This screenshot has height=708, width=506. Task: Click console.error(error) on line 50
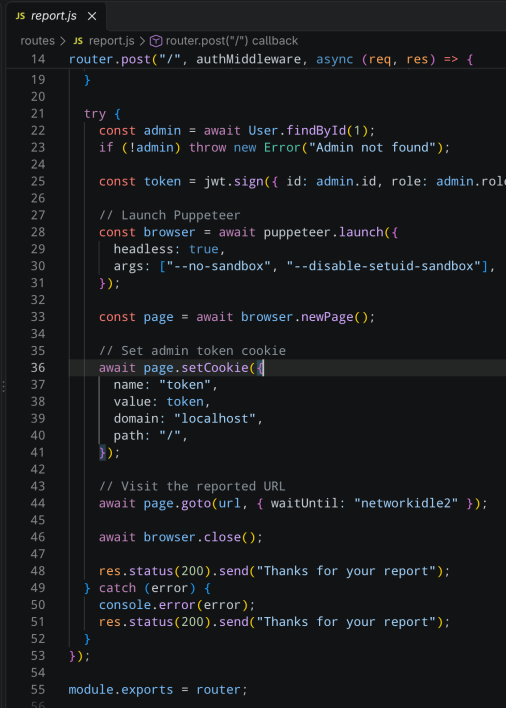(x=173, y=606)
